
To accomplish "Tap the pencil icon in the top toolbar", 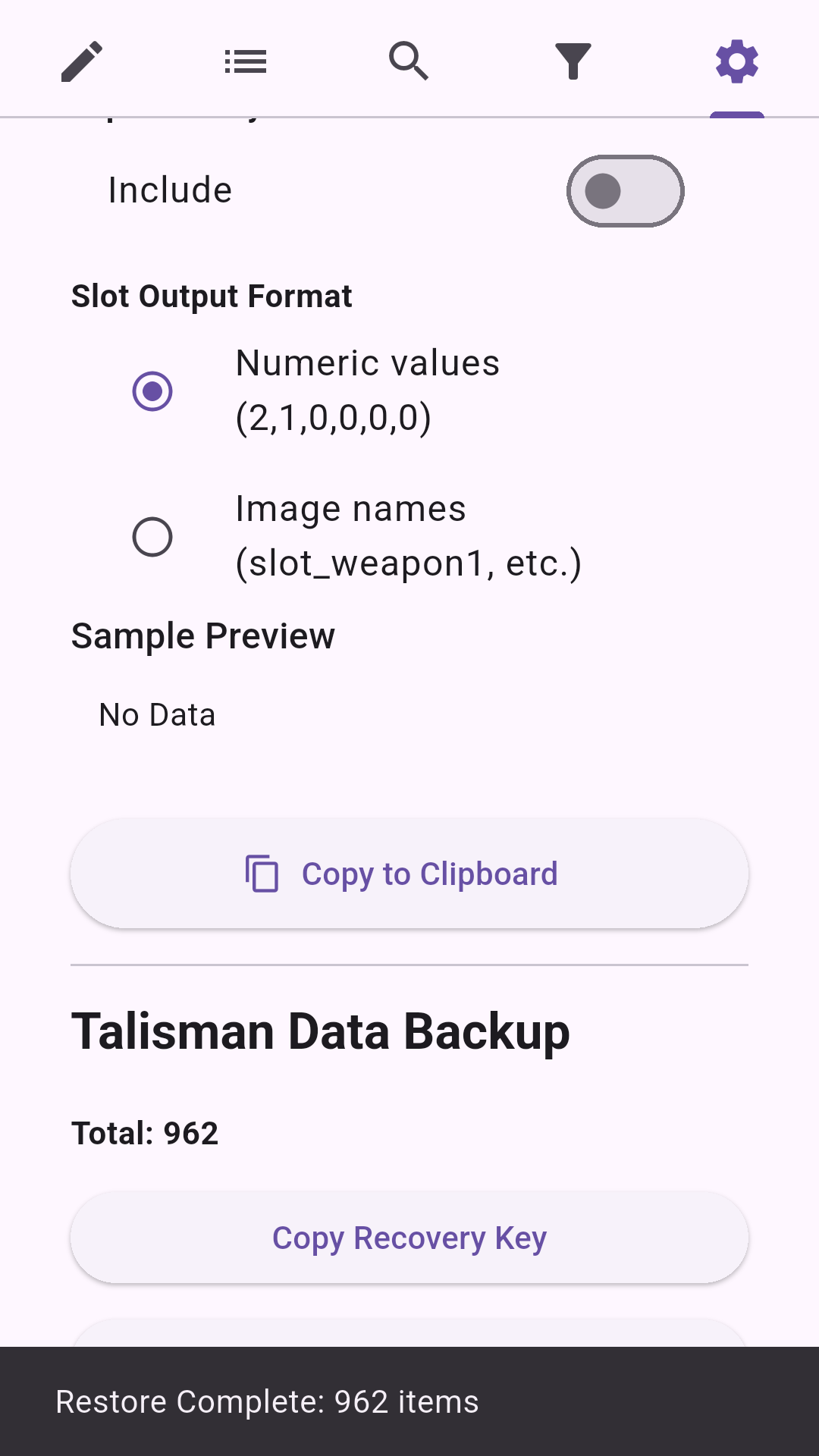I will [x=81, y=61].
